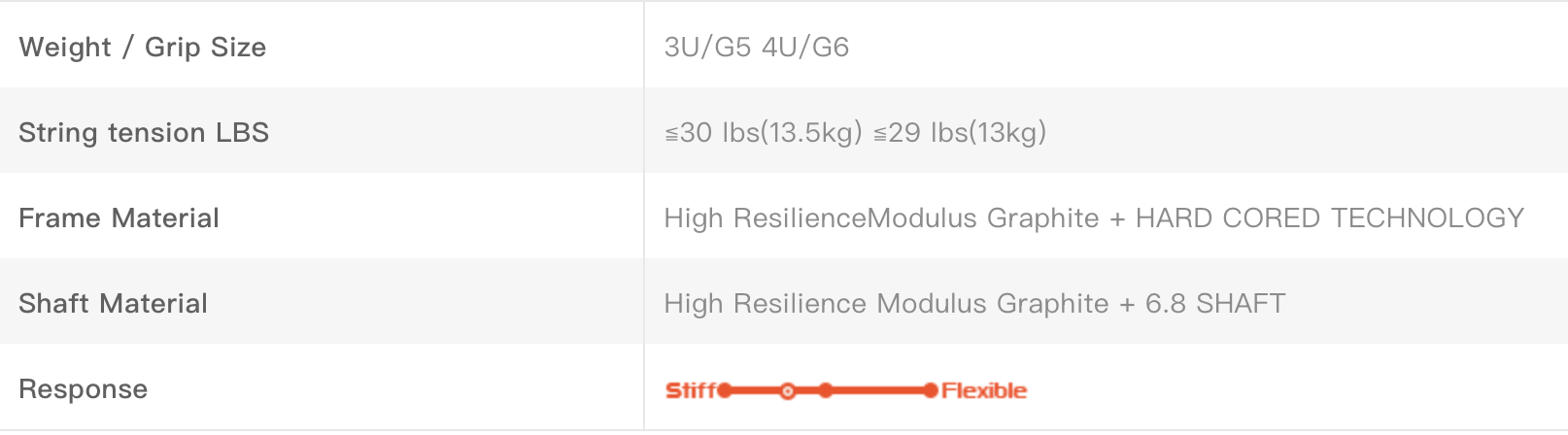Click the String tension LBS label
Image resolution: width=1568 pixels, height=435 pixels.
point(144,132)
